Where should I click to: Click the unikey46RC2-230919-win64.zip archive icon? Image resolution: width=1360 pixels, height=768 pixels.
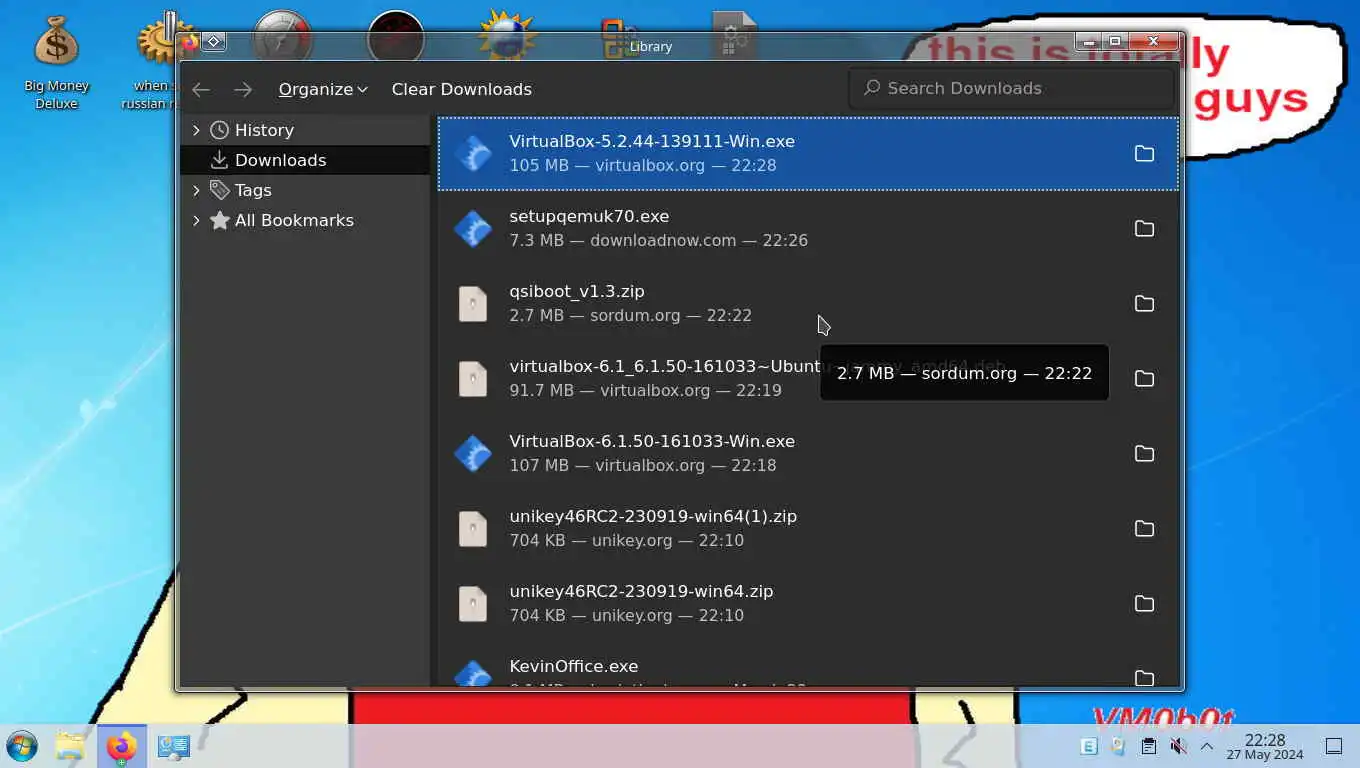(473, 603)
